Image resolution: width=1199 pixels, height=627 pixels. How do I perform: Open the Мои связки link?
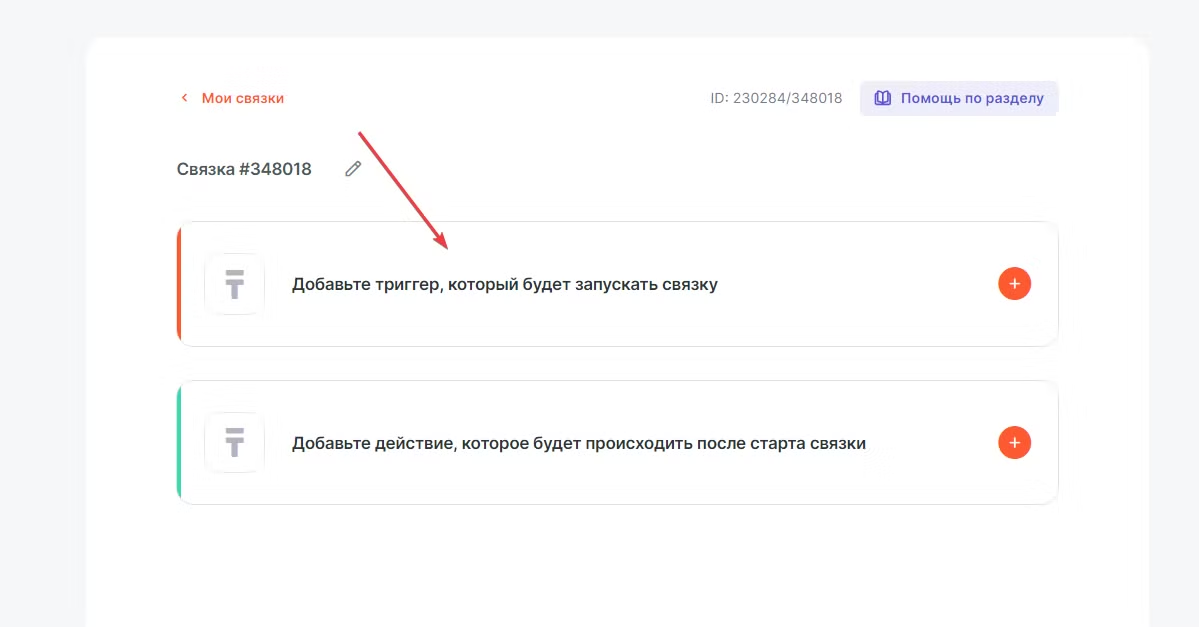click(242, 98)
